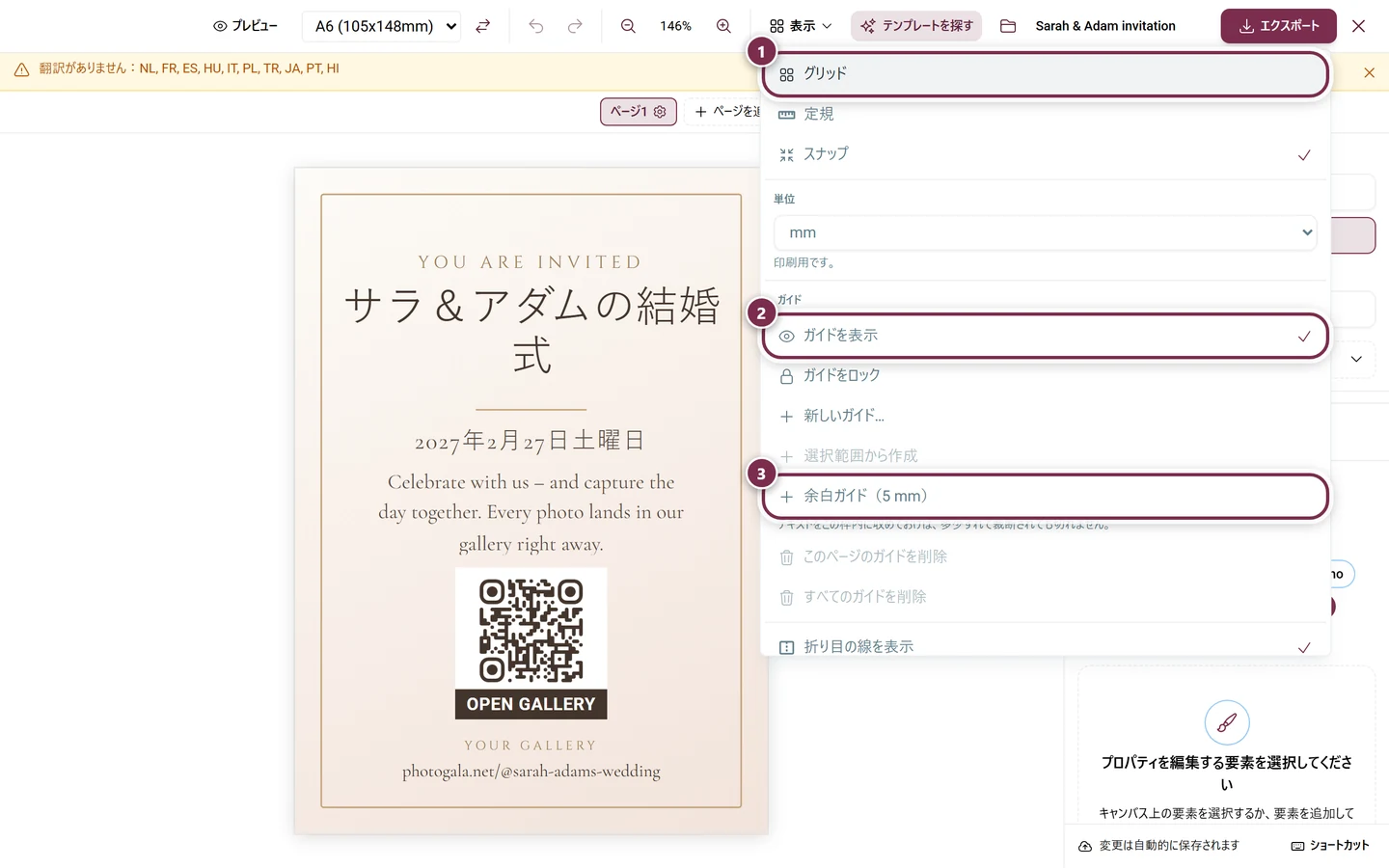Toggle the グリッド grid option

[x=1046, y=74]
